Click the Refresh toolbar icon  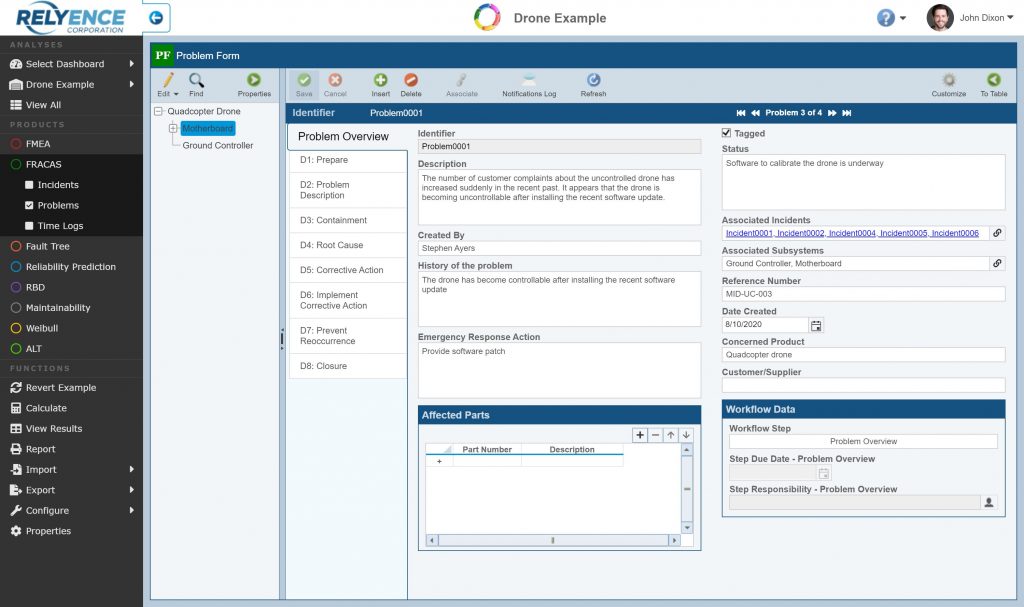click(593, 81)
